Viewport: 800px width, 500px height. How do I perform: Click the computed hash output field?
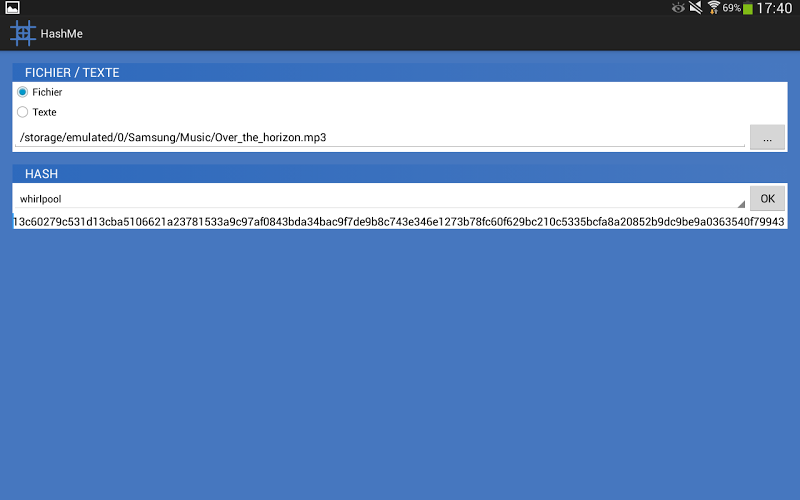coord(399,221)
